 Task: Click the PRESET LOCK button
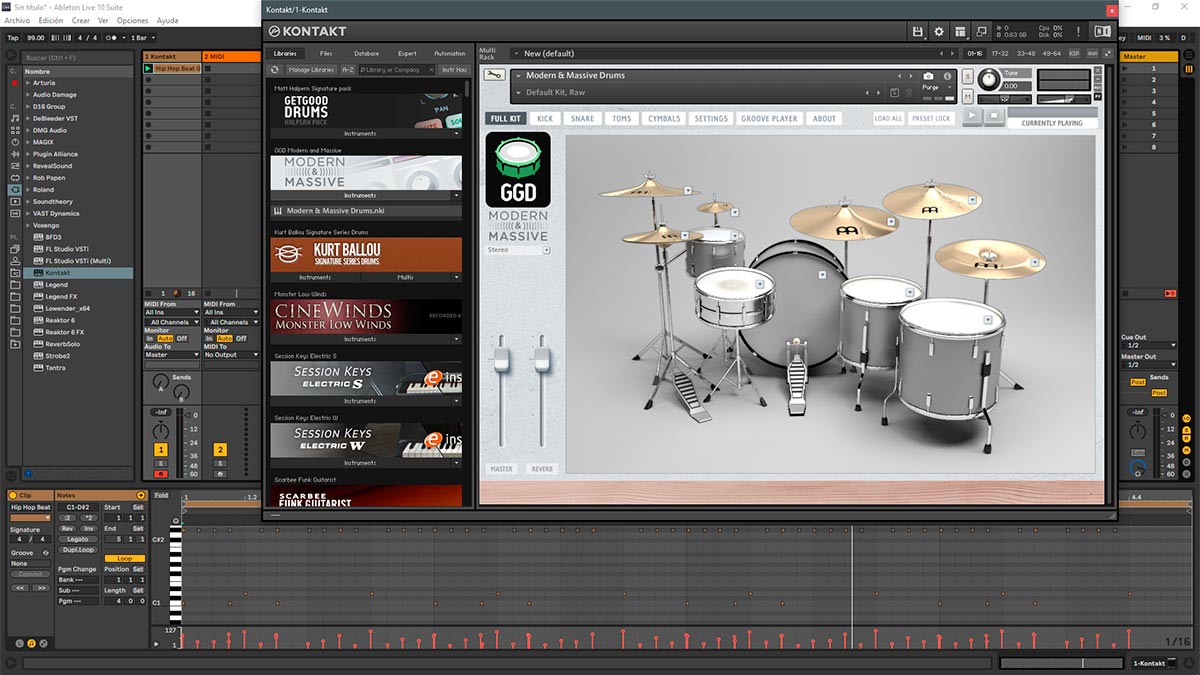click(931, 119)
